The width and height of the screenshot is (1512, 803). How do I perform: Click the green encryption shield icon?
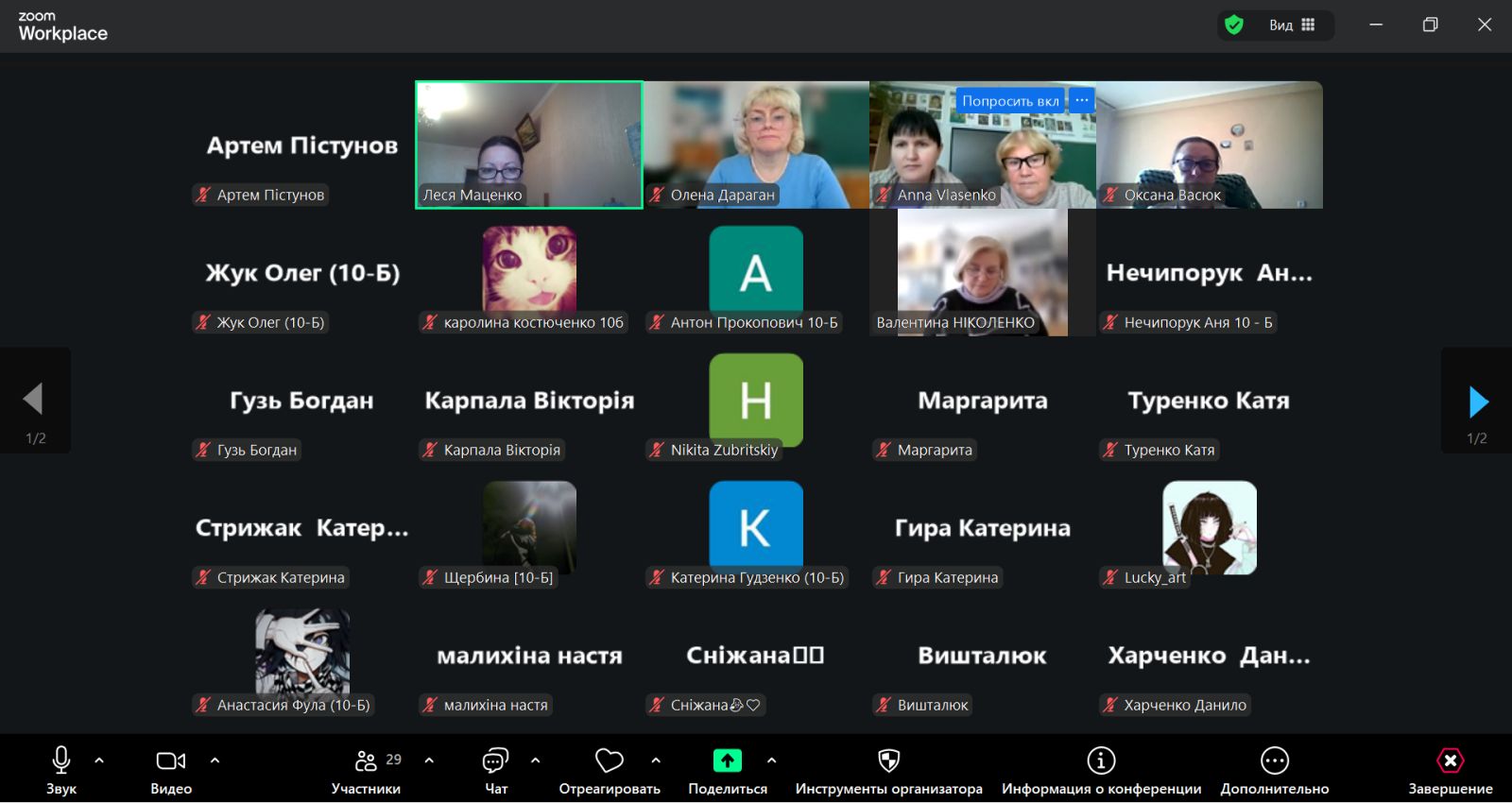click(1234, 26)
